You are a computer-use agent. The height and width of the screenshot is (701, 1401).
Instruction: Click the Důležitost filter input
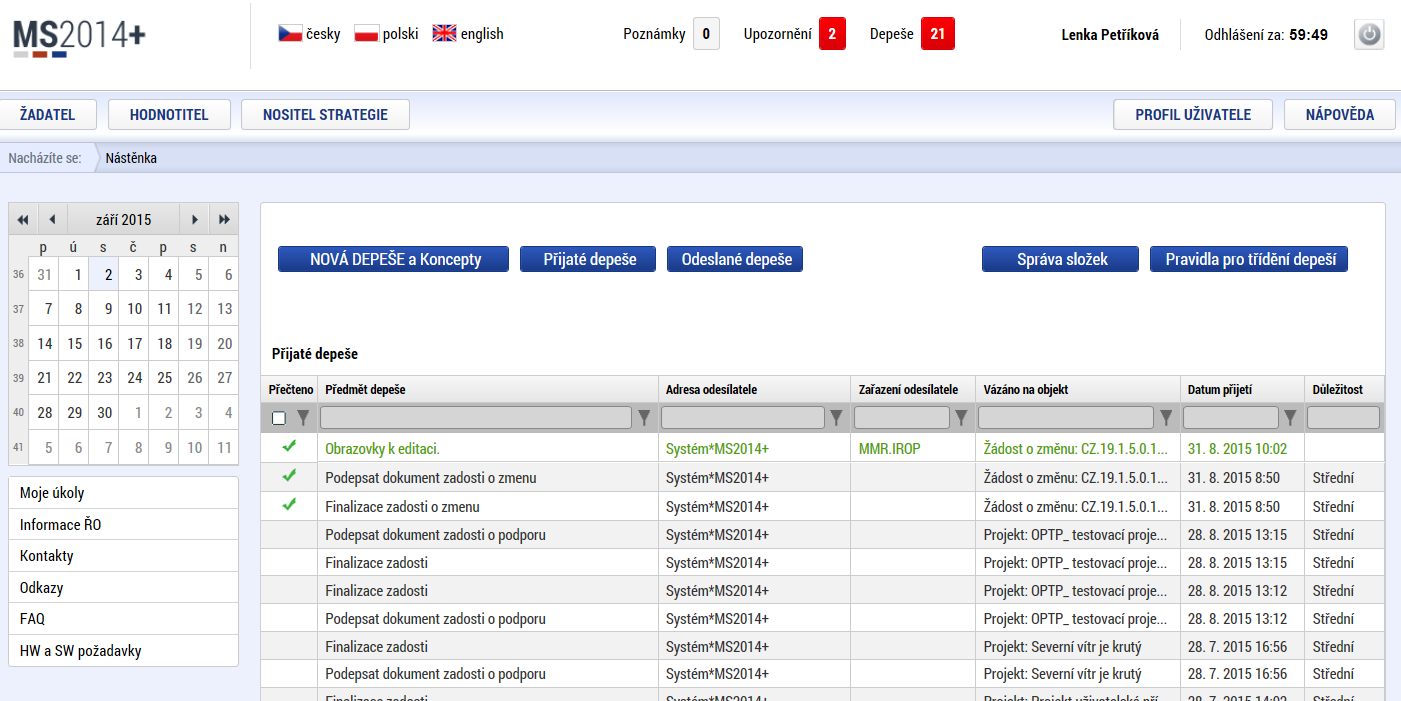(x=1343, y=418)
